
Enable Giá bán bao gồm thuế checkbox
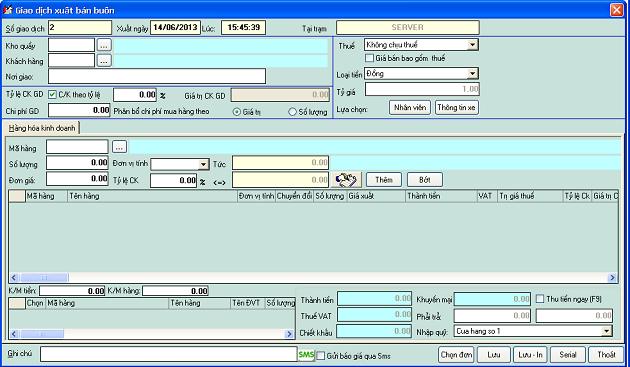[369, 58]
